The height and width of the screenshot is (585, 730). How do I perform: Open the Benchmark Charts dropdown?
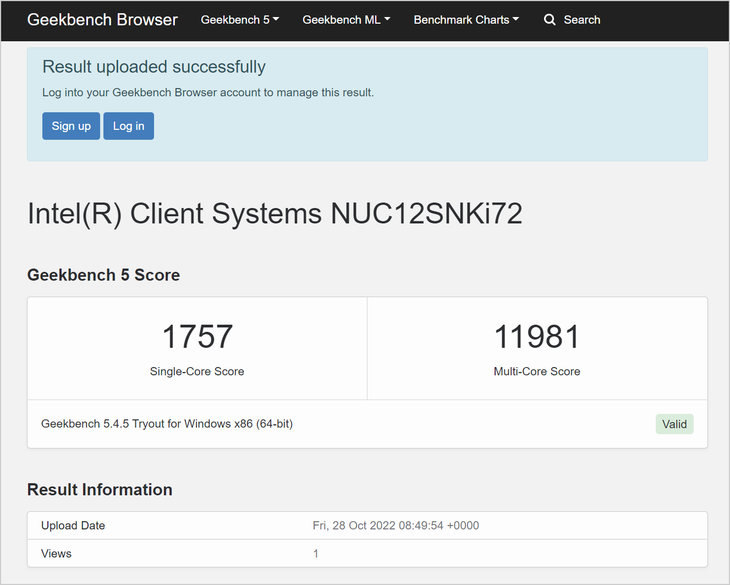pyautogui.click(x=466, y=20)
